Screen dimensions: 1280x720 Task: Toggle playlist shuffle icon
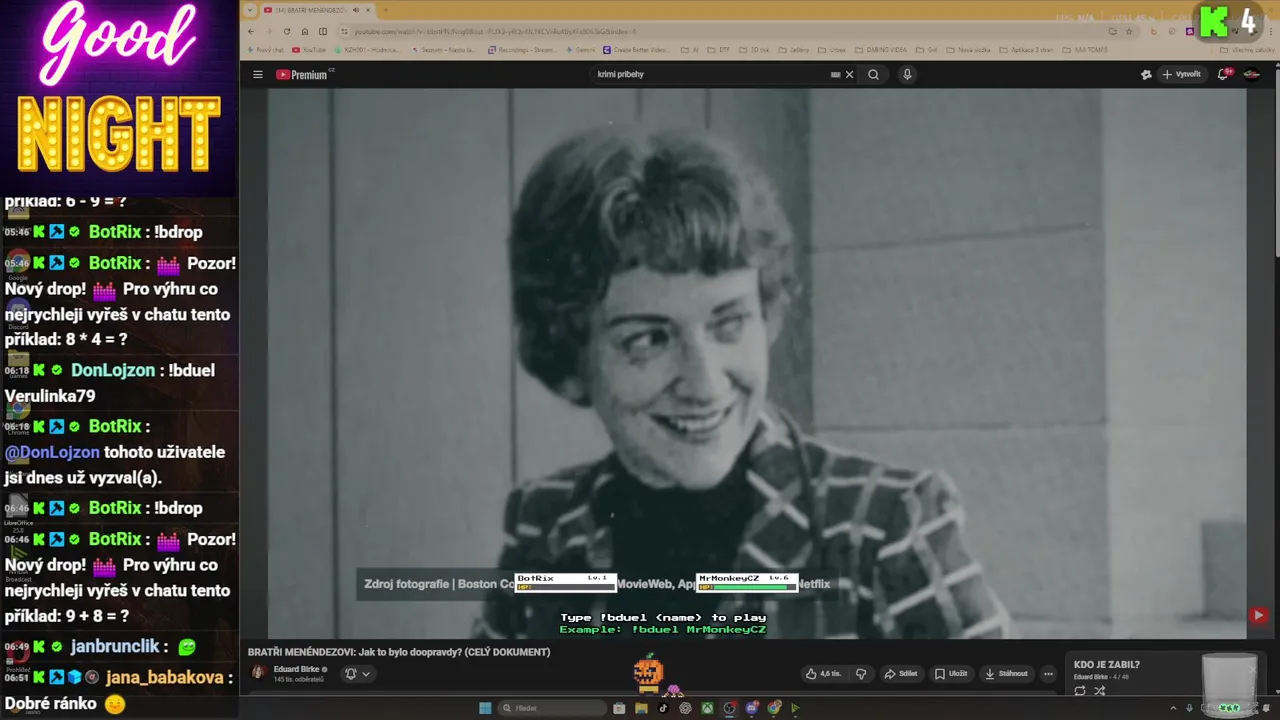click(x=1100, y=691)
